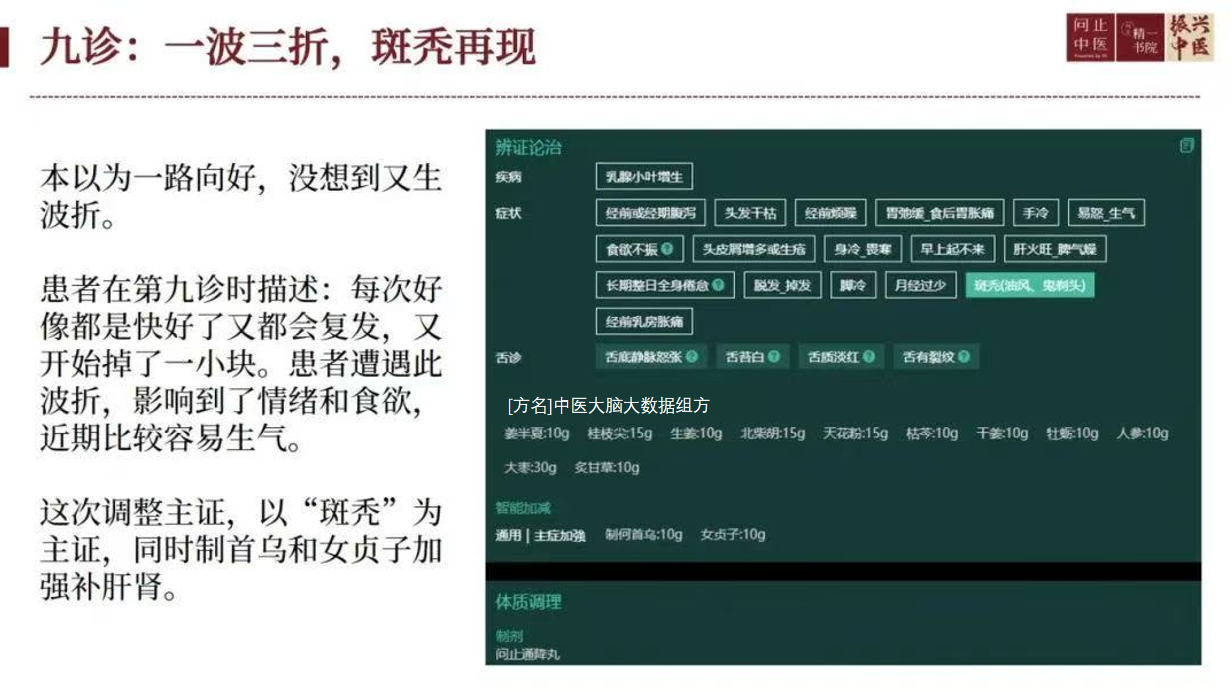1232x694 pixels.
Task: Click the help icon beside 舌底静脉怒张
Action: point(691,356)
